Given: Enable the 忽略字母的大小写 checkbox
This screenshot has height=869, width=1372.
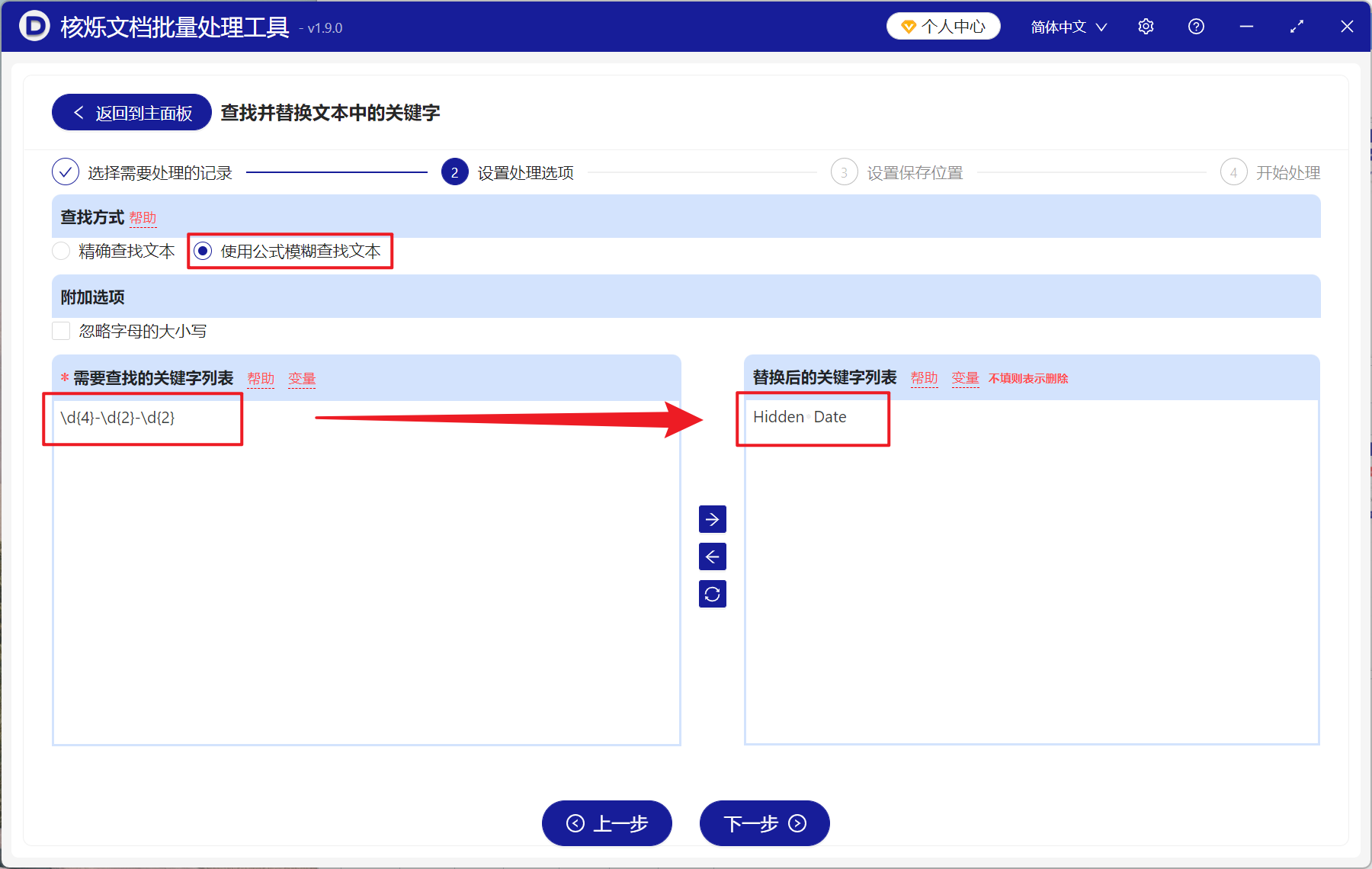Looking at the screenshot, I should point(61,331).
